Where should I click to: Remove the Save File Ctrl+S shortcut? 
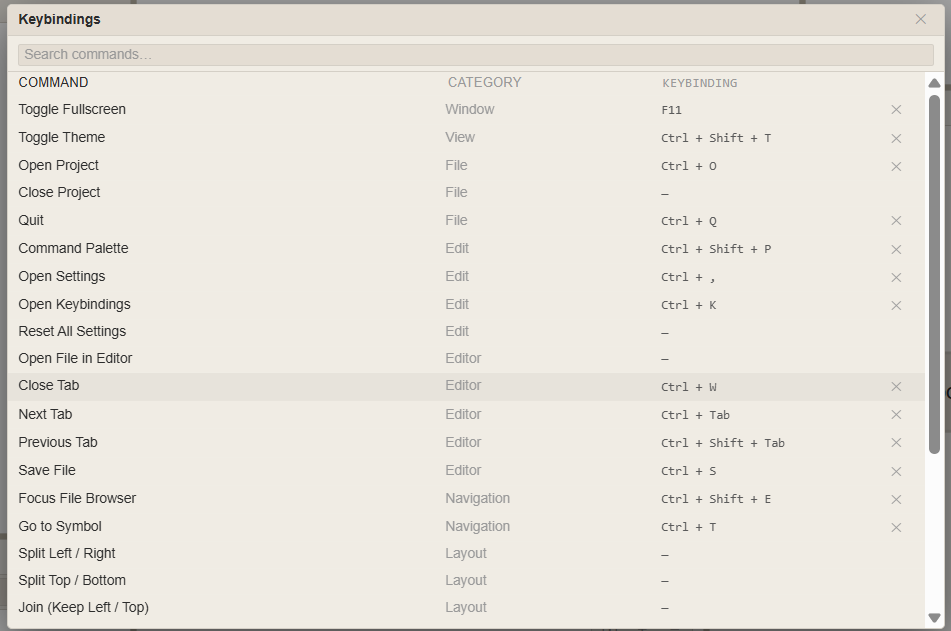click(896, 471)
